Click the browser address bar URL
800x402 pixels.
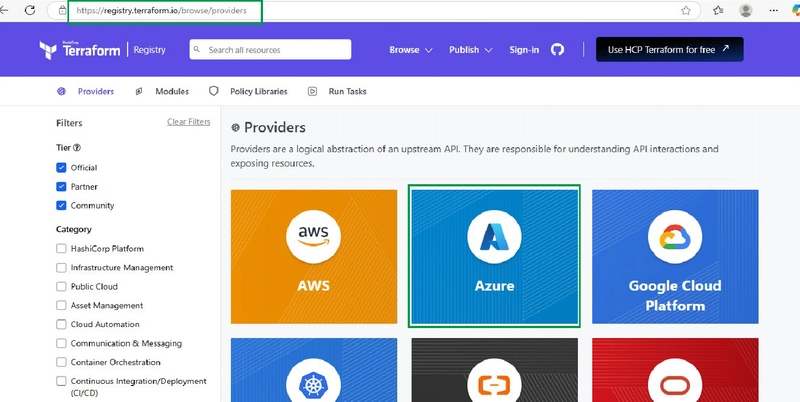click(x=161, y=10)
